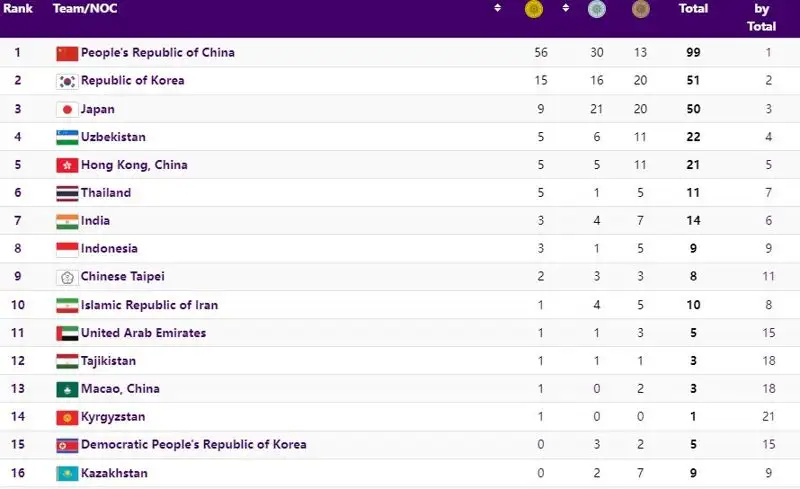Click China's total medal count 99

point(693,53)
